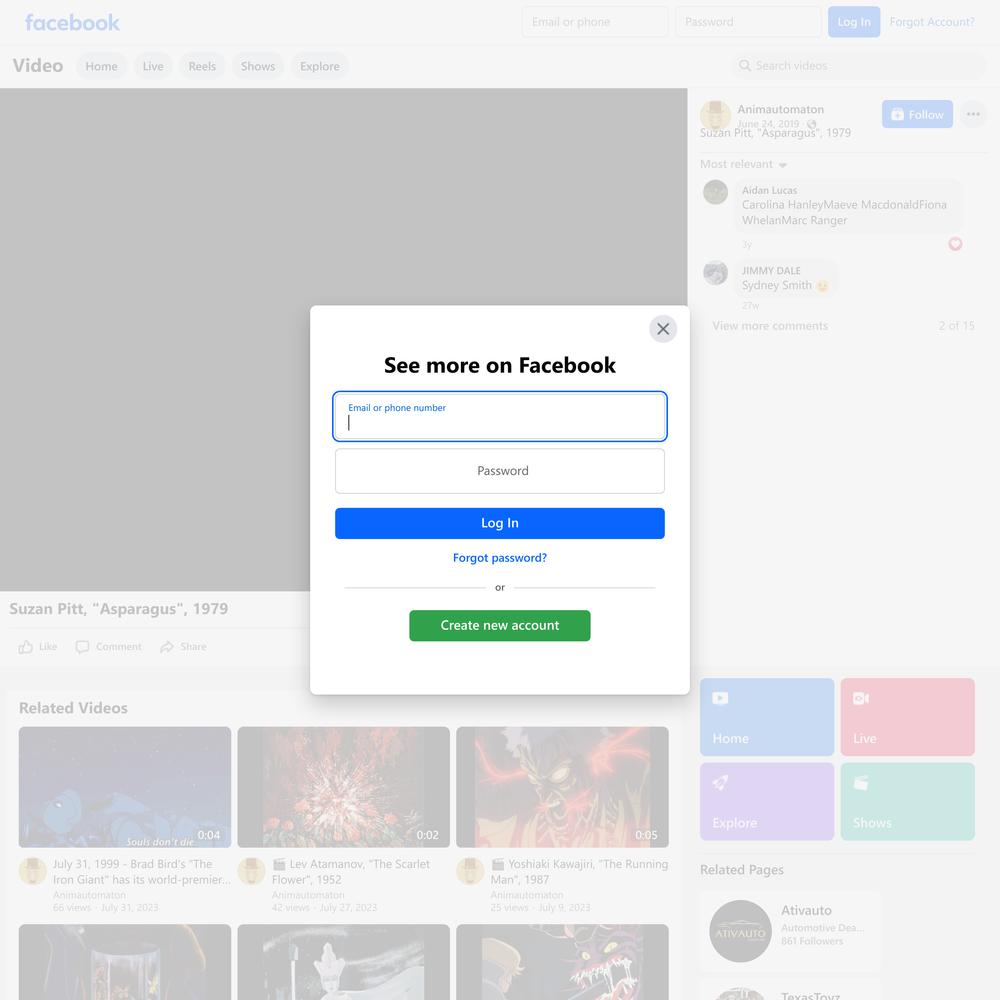
Task: Open the Iron Giant related video thumbnail
Action: coord(125,787)
